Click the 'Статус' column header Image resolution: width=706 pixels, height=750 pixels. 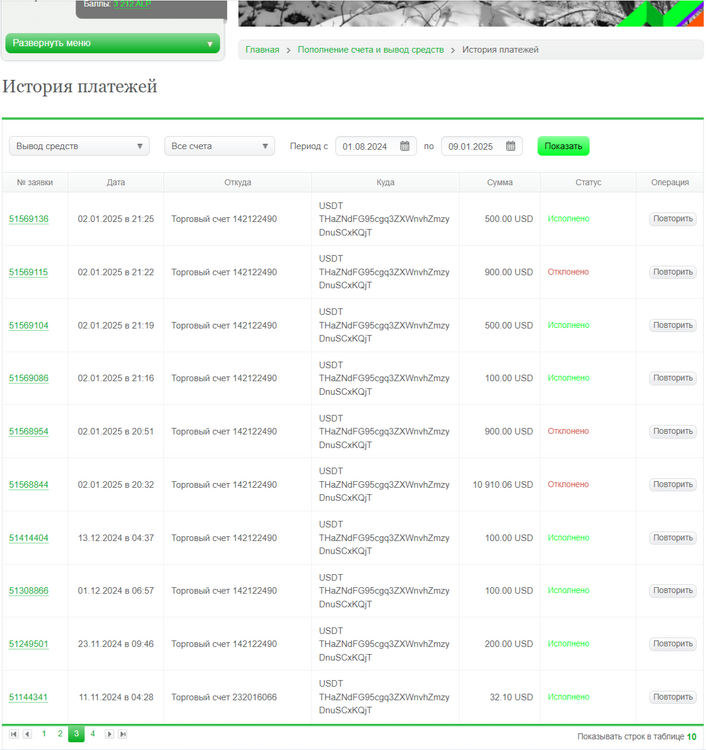[588, 182]
